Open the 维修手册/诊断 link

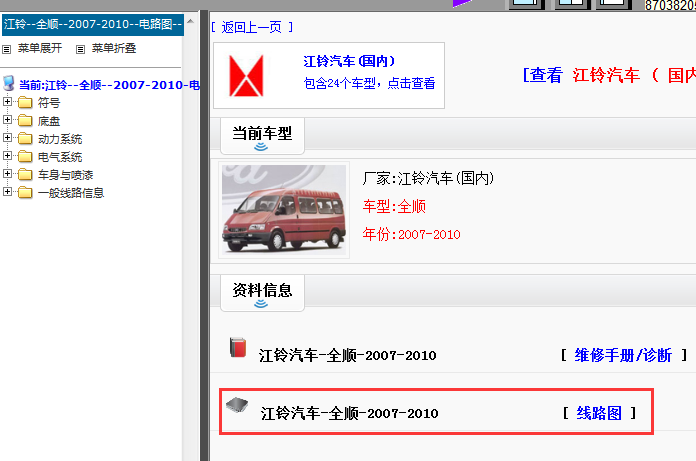pos(623,355)
